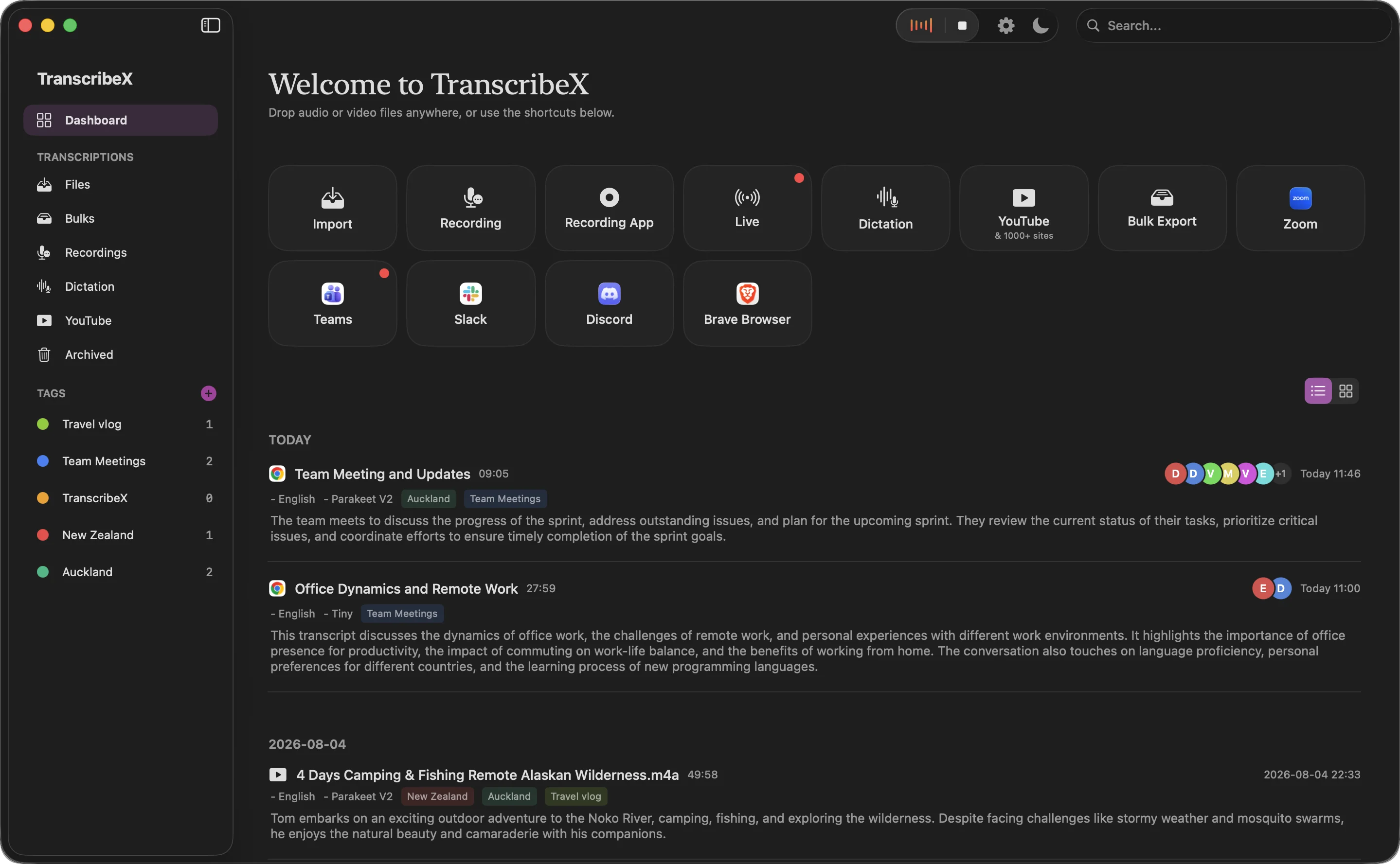This screenshot has height=864, width=1400.
Task: Open the Discord shortcut card
Action: pos(609,303)
